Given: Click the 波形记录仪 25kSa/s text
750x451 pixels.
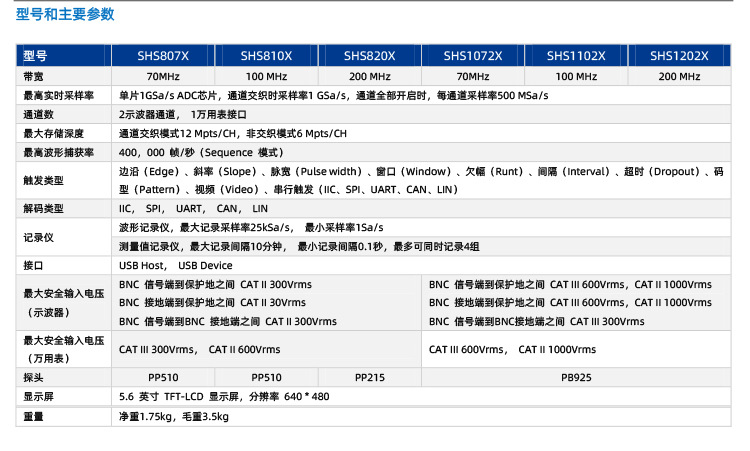Looking at the screenshot, I should 251,228.
